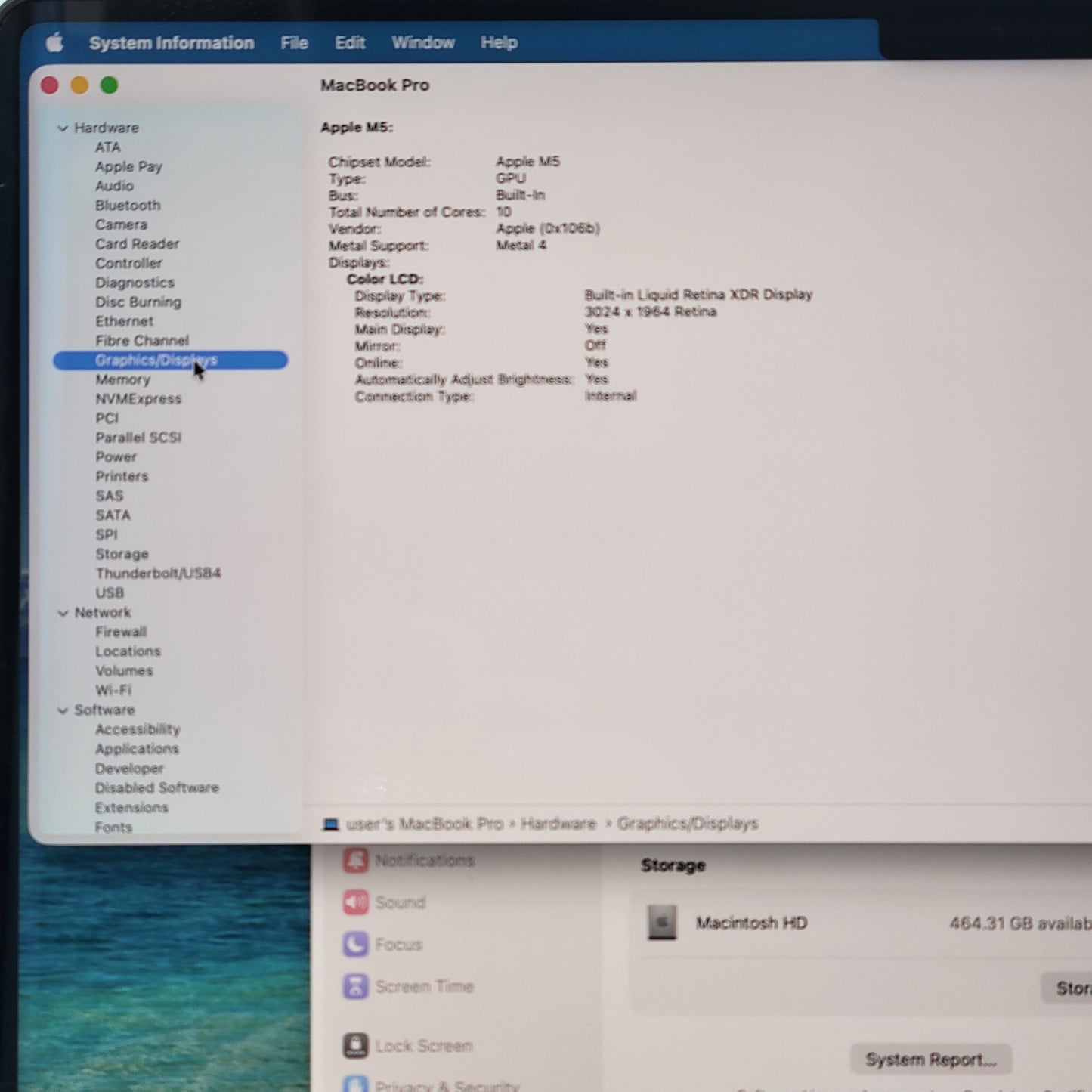Select ATA in the Hardware list
Viewport: 1092px width, 1092px height.
[x=108, y=147]
